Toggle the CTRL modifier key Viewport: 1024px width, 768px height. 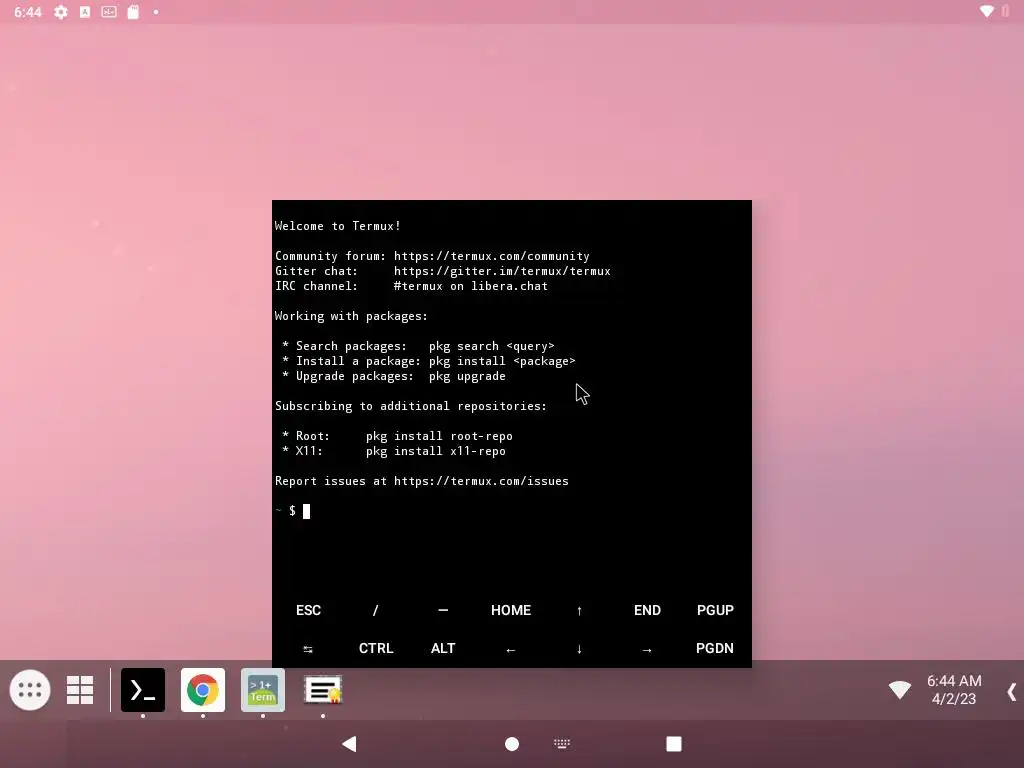coord(376,648)
